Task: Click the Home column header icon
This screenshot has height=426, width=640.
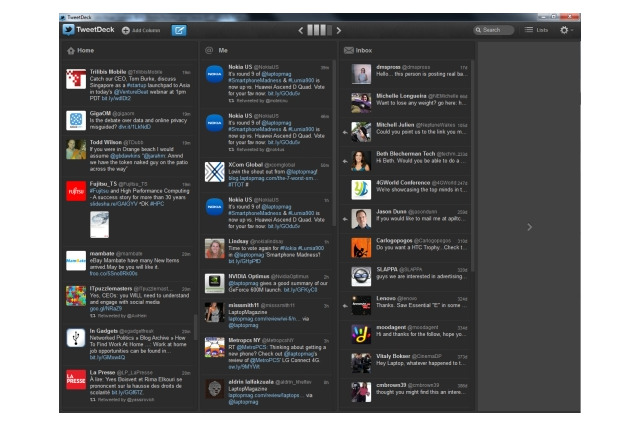Action: (71, 51)
